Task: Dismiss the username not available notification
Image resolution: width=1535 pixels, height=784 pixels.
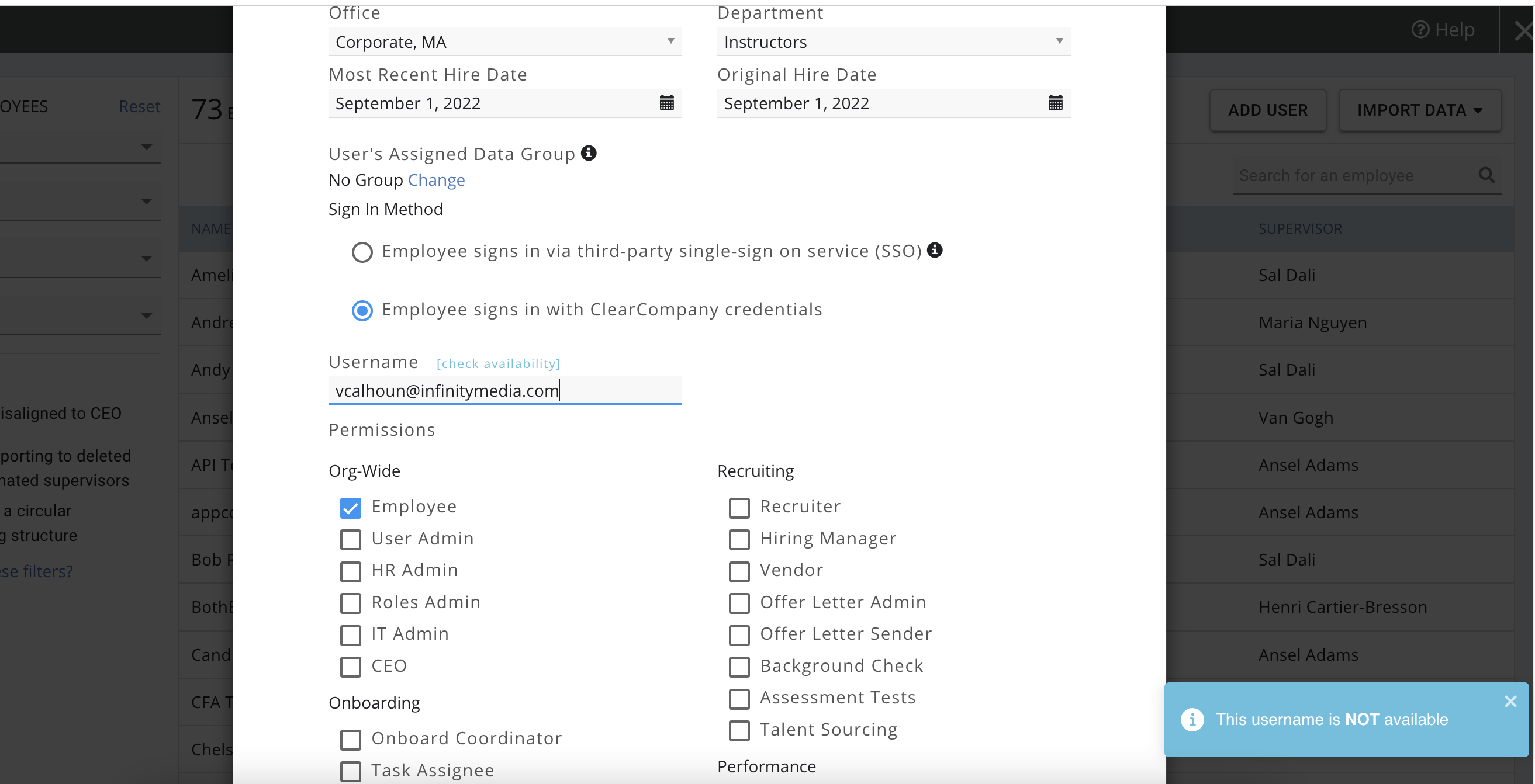Action: (x=1510, y=701)
